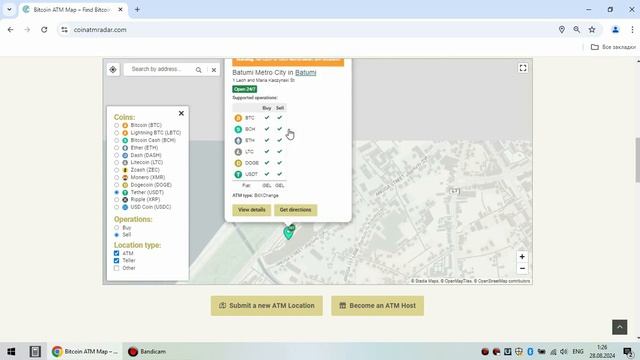Click the ETH coin icon in popup
640x360 pixels.
click(238, 140)
